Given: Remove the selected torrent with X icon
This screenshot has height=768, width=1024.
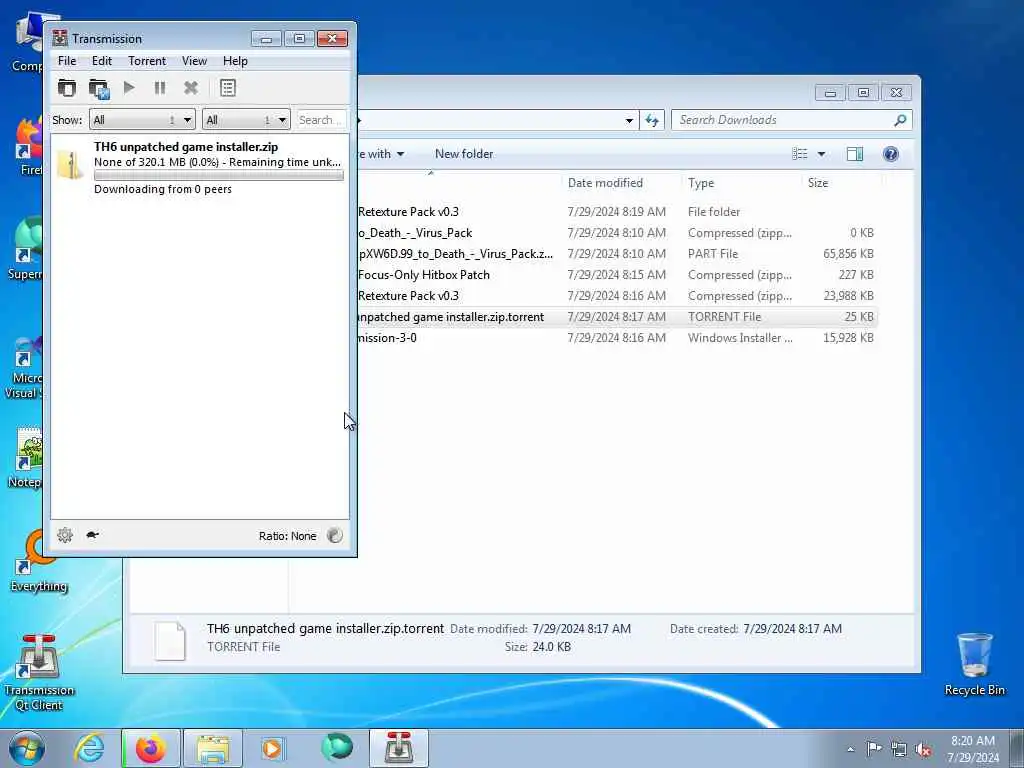Looking at the screenshot, I should point(191,88).
